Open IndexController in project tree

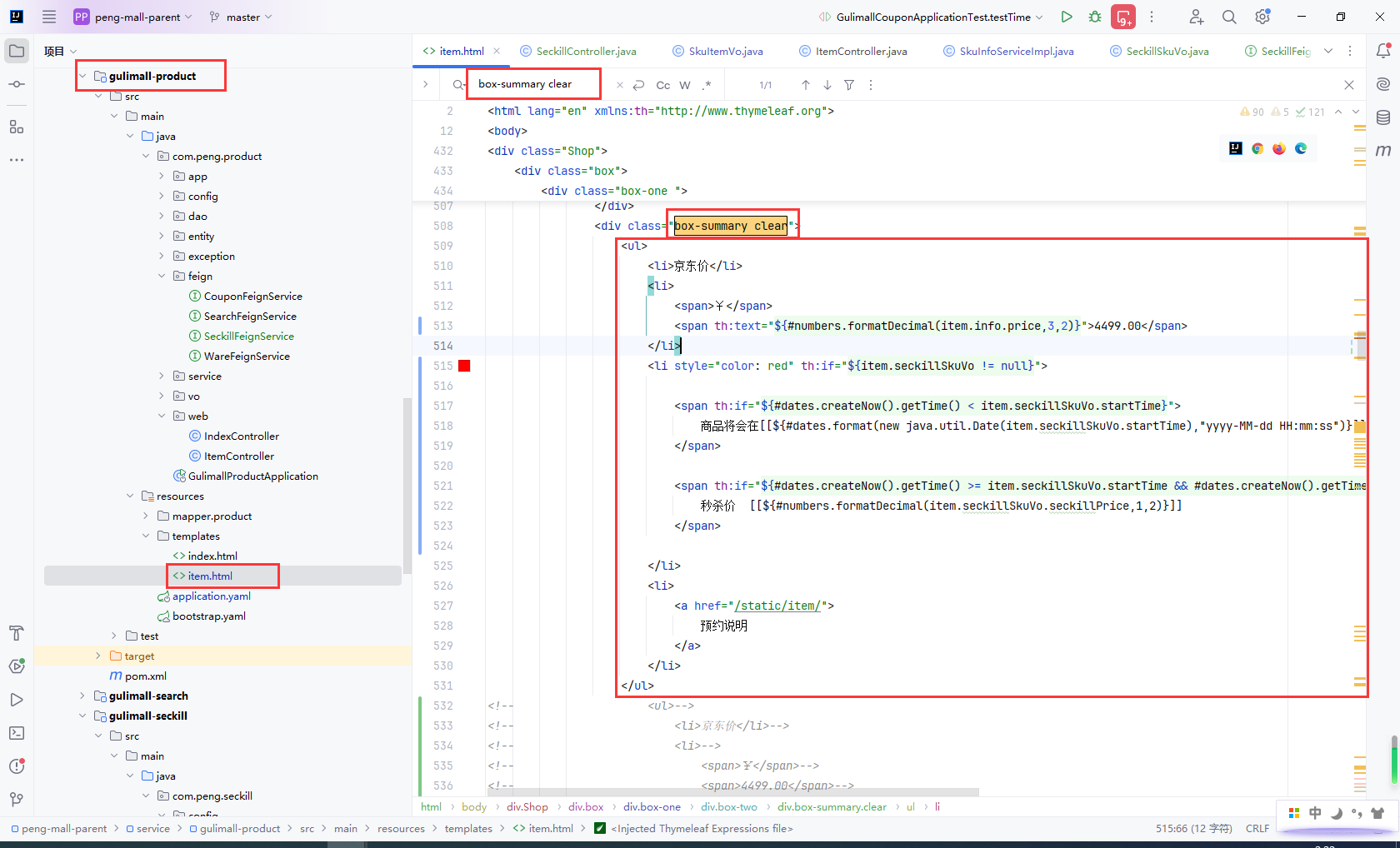[x=233, y=436]
